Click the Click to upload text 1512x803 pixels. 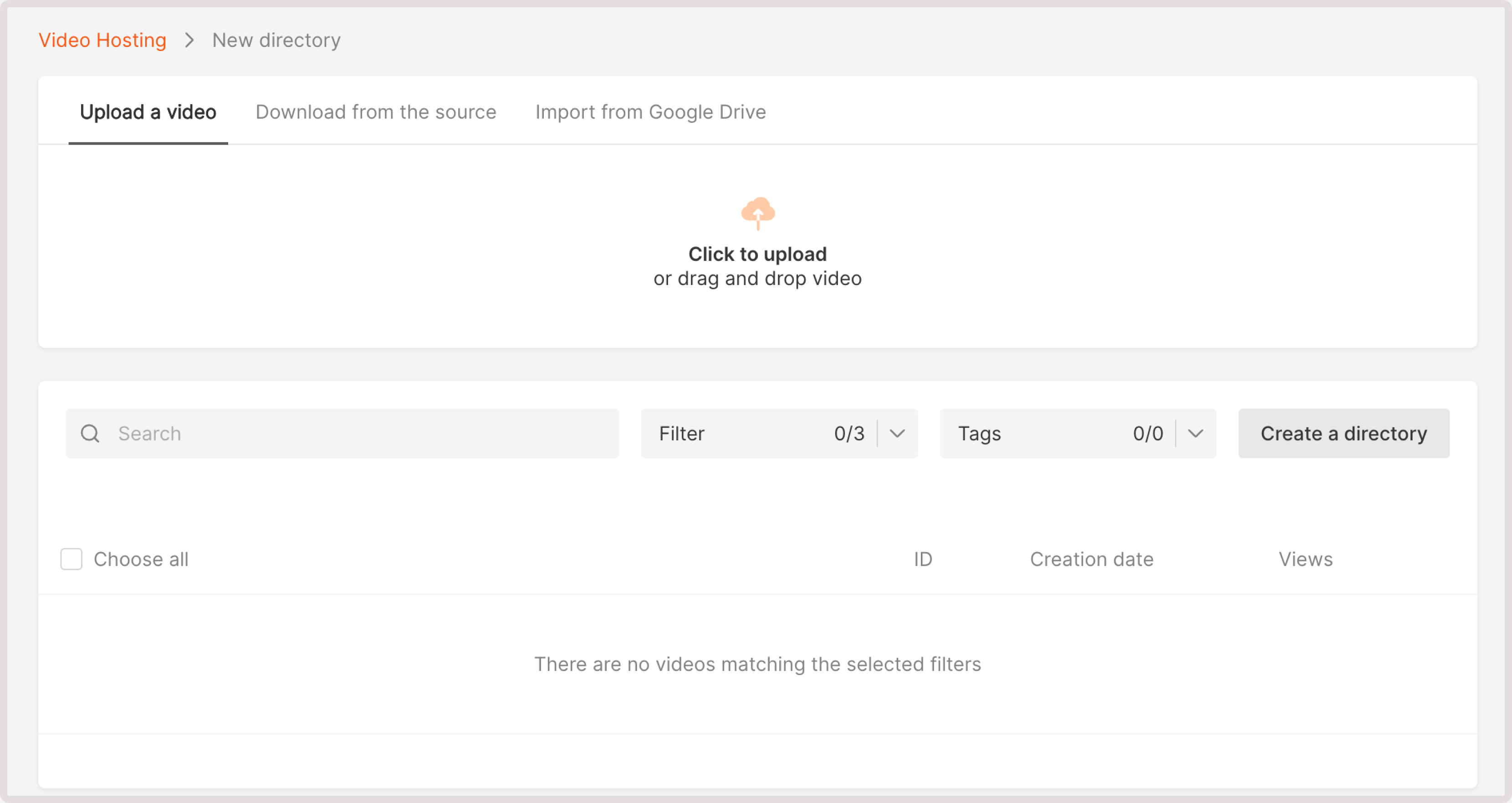[x=757, y=254]
